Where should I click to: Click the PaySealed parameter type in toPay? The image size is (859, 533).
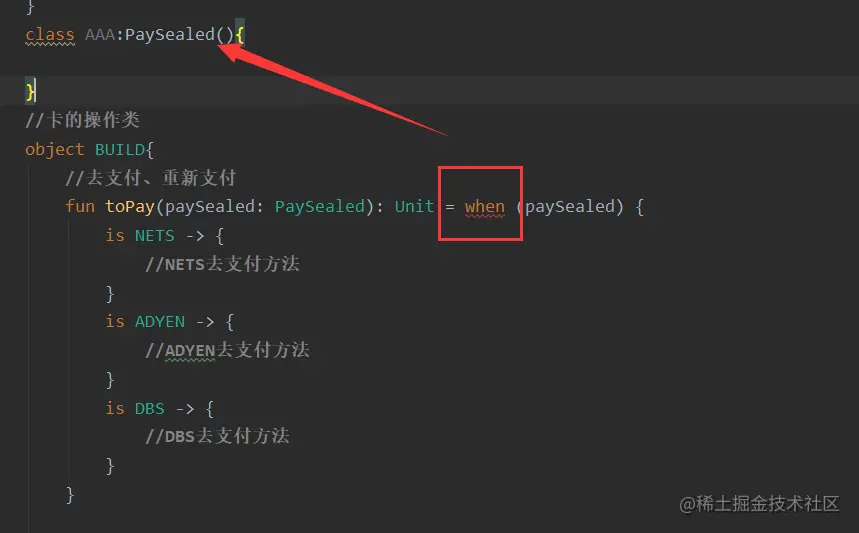point(320,207)
